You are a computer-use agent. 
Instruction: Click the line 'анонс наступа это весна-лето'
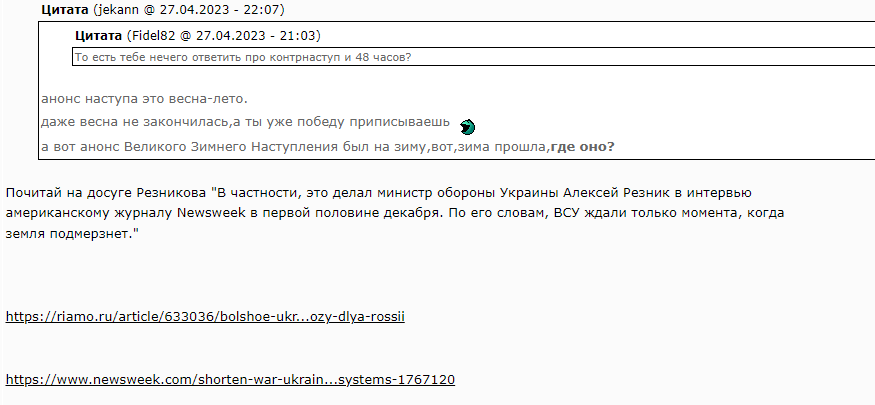point(144,99)
